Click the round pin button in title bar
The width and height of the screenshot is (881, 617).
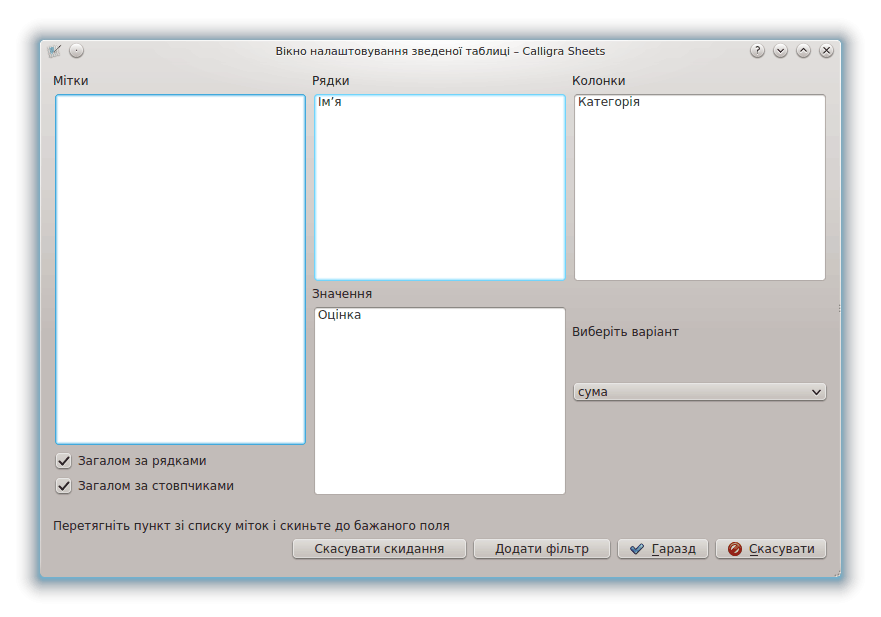(77, 51)
